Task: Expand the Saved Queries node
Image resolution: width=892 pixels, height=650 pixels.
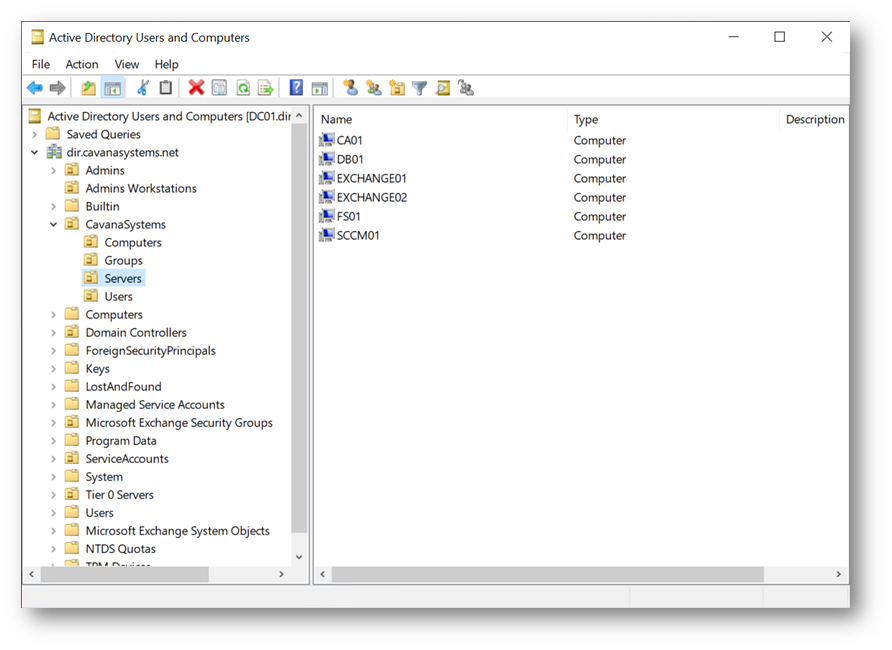Action: click(35, 134)
